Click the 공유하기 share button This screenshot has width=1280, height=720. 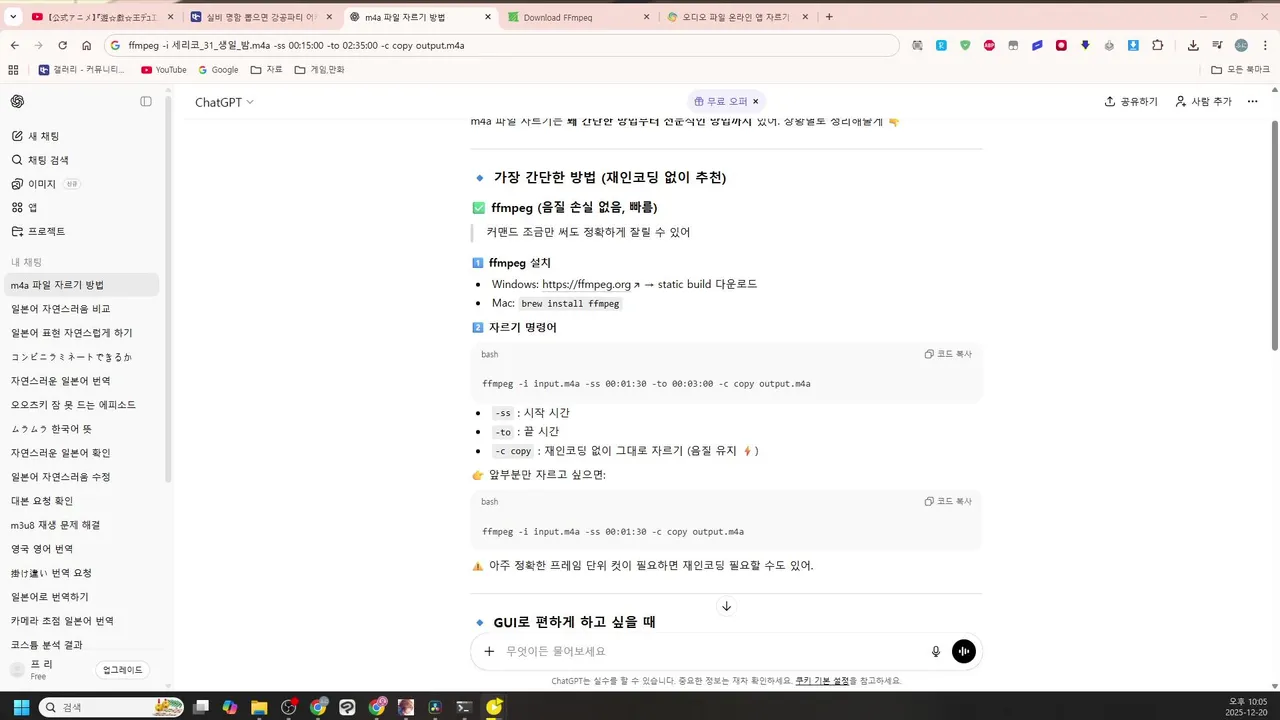pyautogui.click(x=1130, y=101)
